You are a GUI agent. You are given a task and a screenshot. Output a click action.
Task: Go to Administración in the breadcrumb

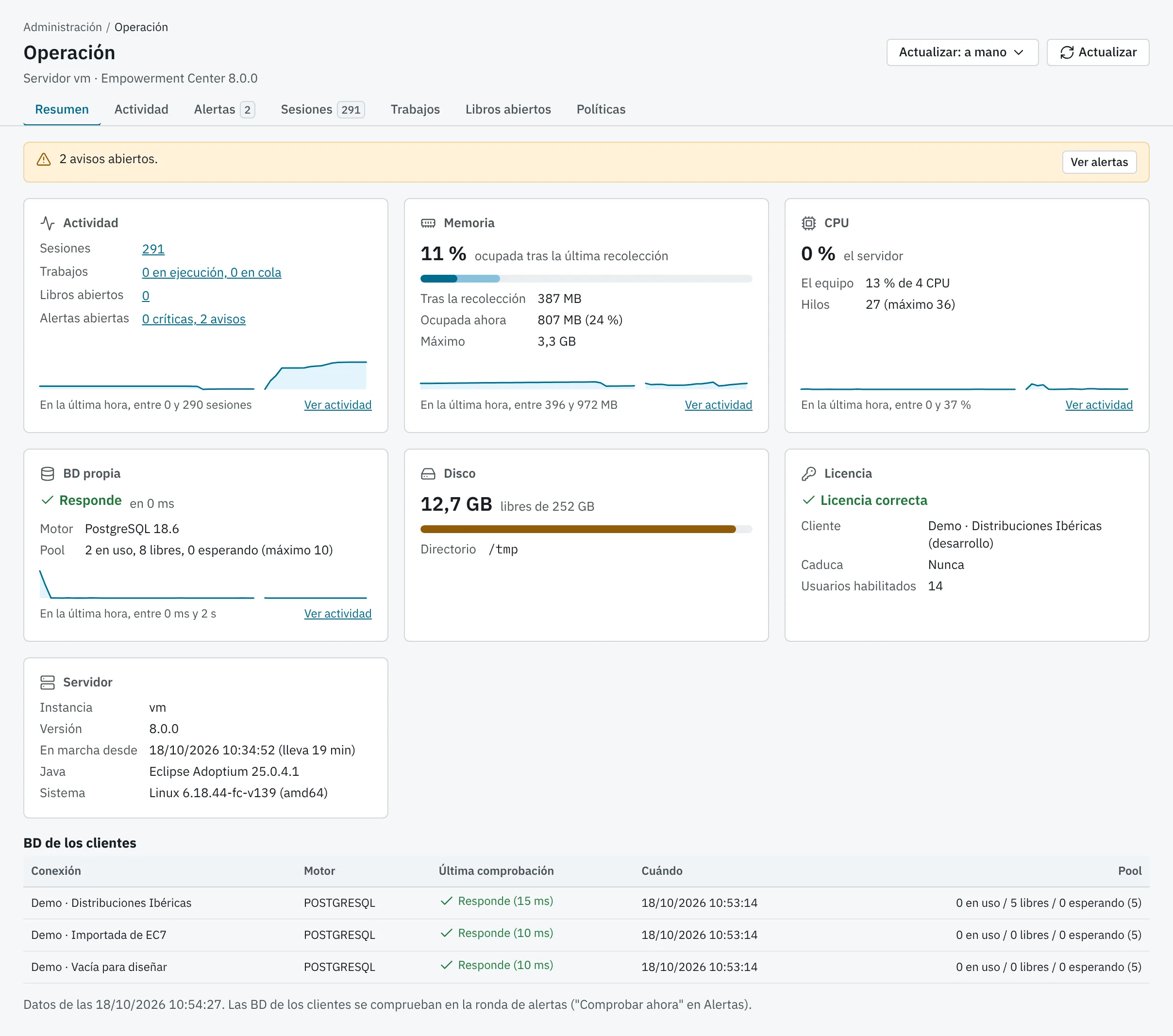coord(63,27)
